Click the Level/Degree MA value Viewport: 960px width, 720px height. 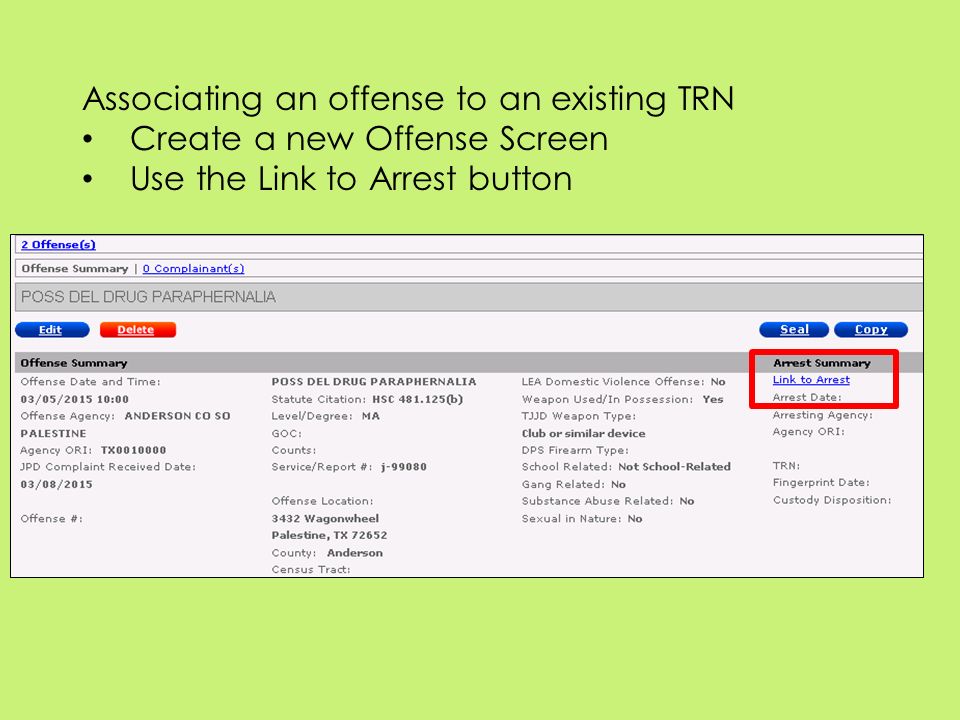coord(371,416)
